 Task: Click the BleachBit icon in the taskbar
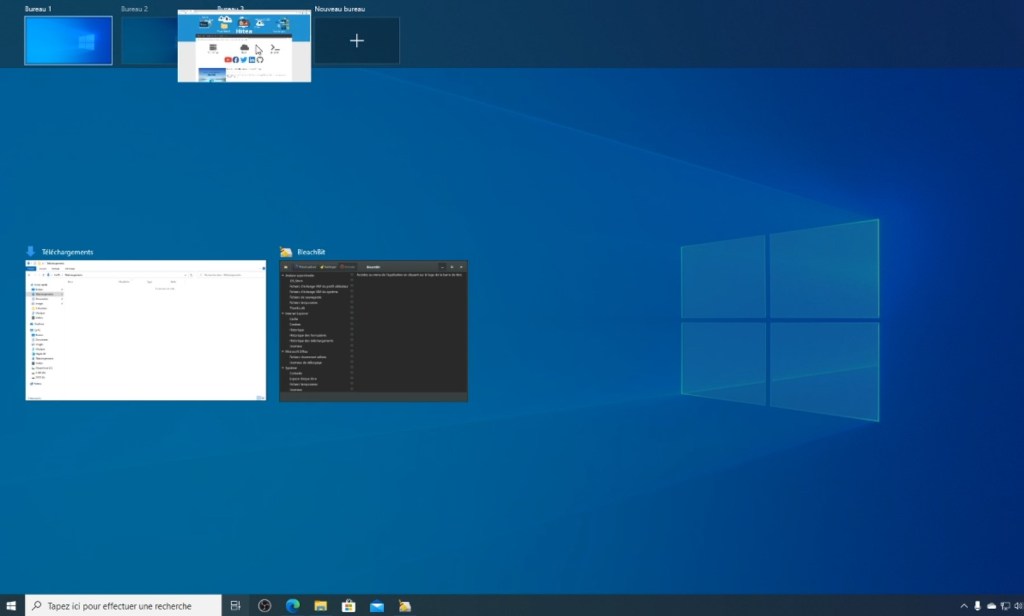tap(405, 605)
